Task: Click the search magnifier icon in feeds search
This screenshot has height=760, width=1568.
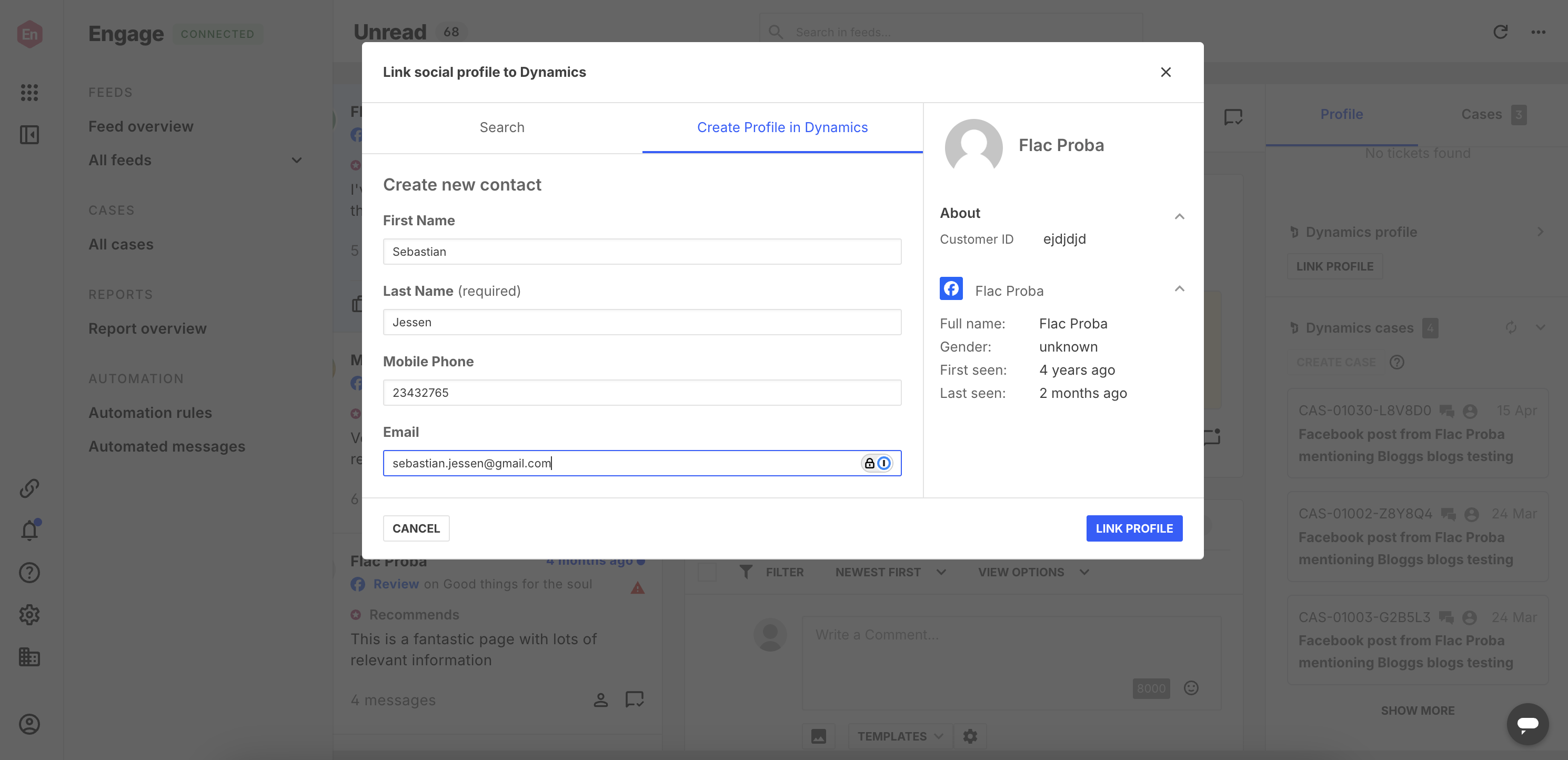Action: coord(776,32)
